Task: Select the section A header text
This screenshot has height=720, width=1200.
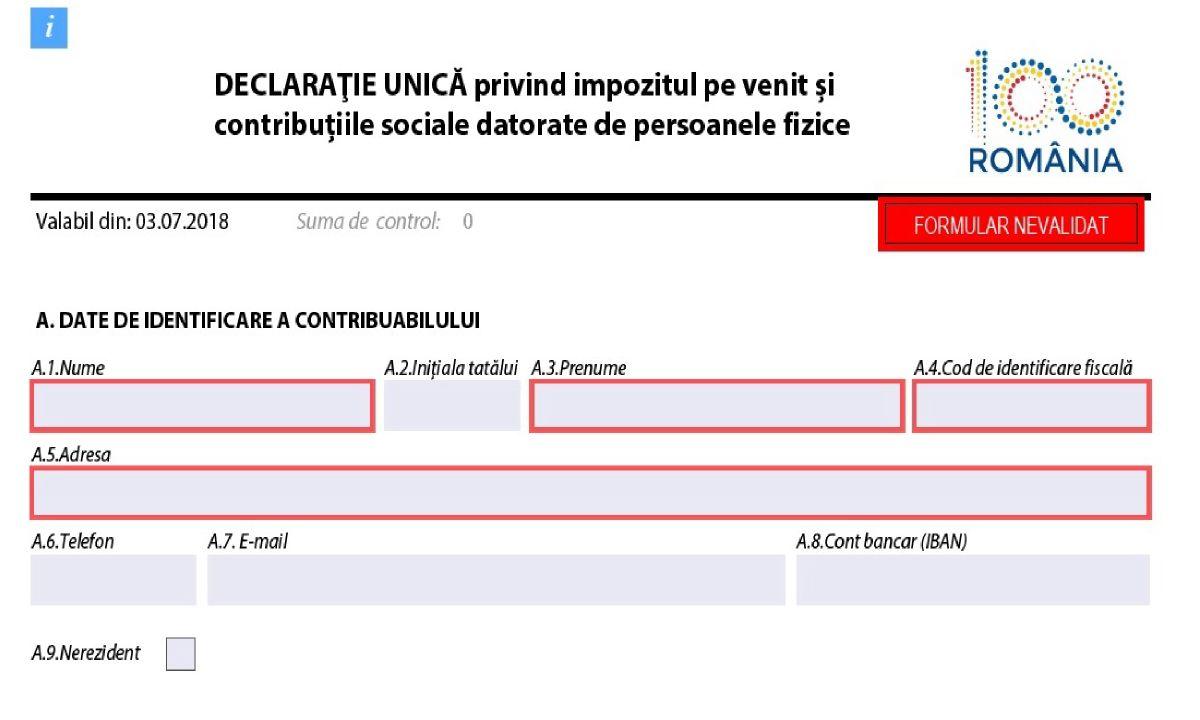Action: (x=258, y=321)
